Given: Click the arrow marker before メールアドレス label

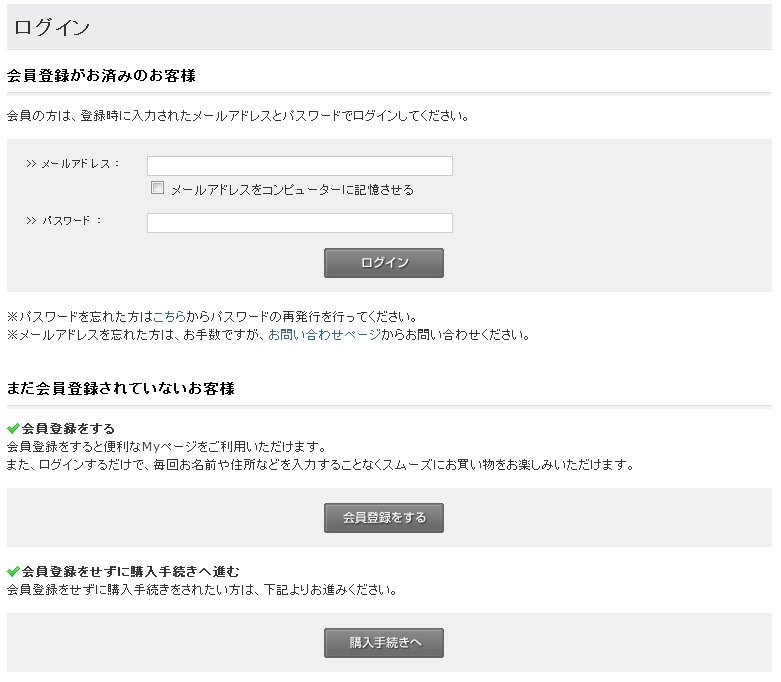Looking at the screenshot, I should (x=31, y=163).
